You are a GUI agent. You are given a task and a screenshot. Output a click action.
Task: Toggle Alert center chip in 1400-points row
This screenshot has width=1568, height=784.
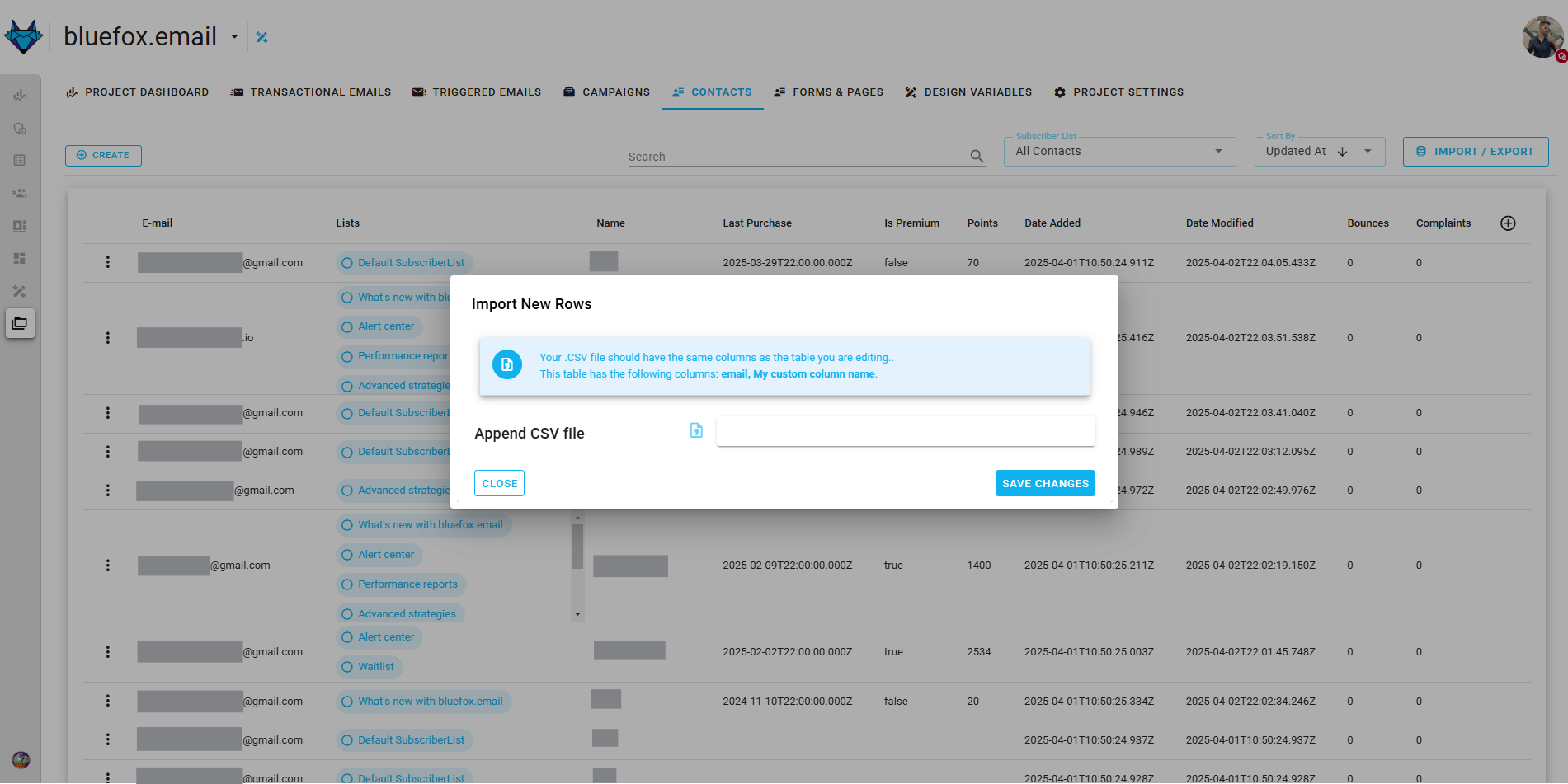[379, 555]
